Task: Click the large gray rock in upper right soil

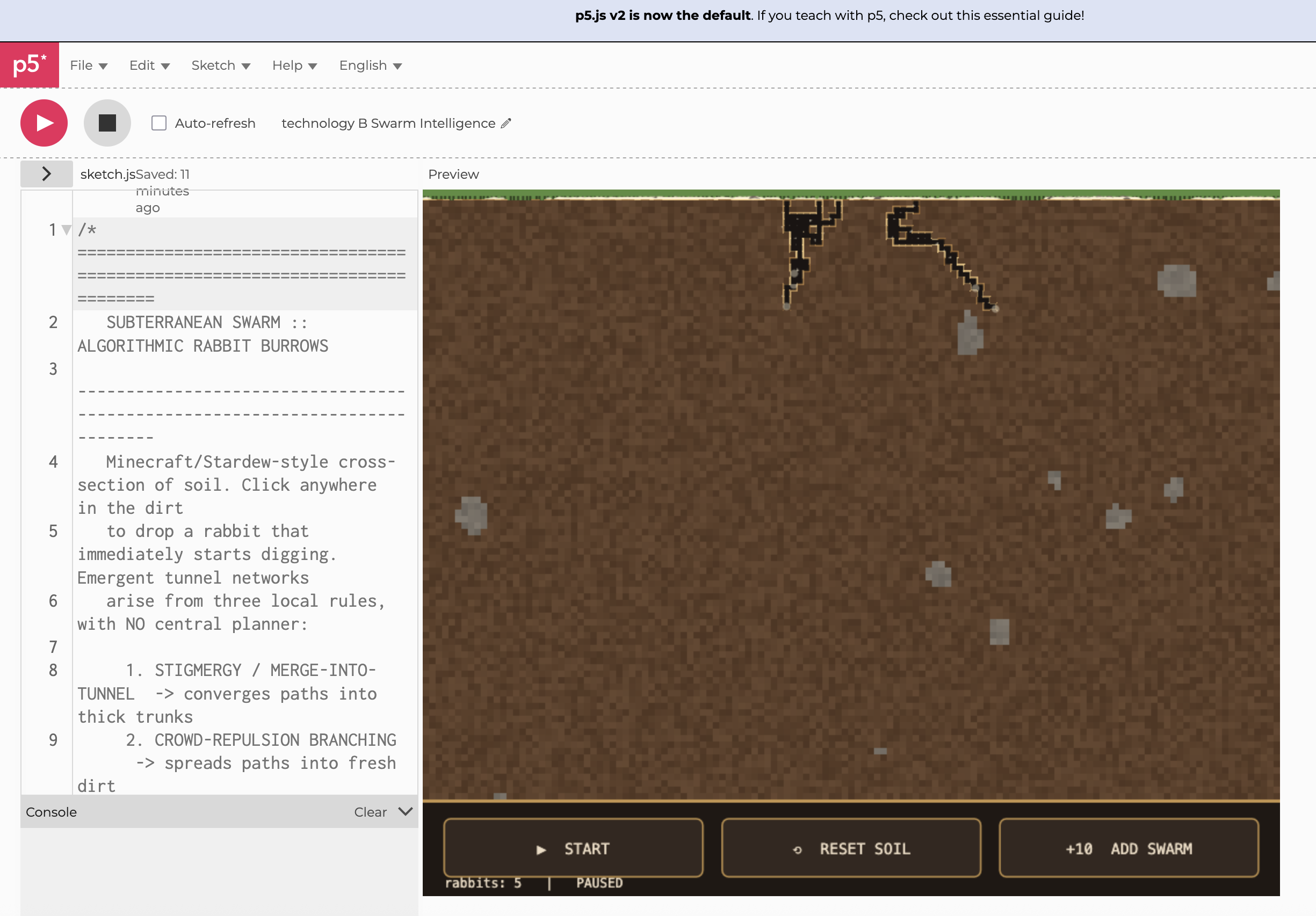Action: point(1176,280)
